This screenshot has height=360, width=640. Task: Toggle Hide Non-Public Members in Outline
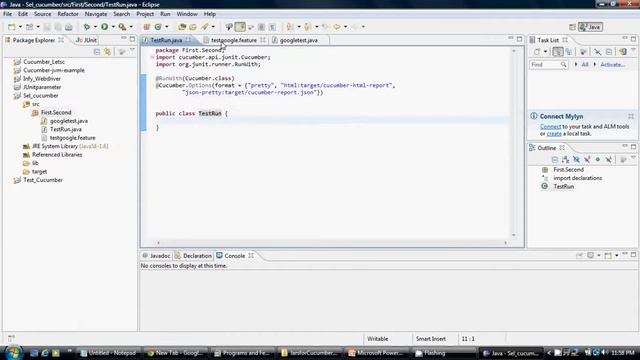coord(598,160)
